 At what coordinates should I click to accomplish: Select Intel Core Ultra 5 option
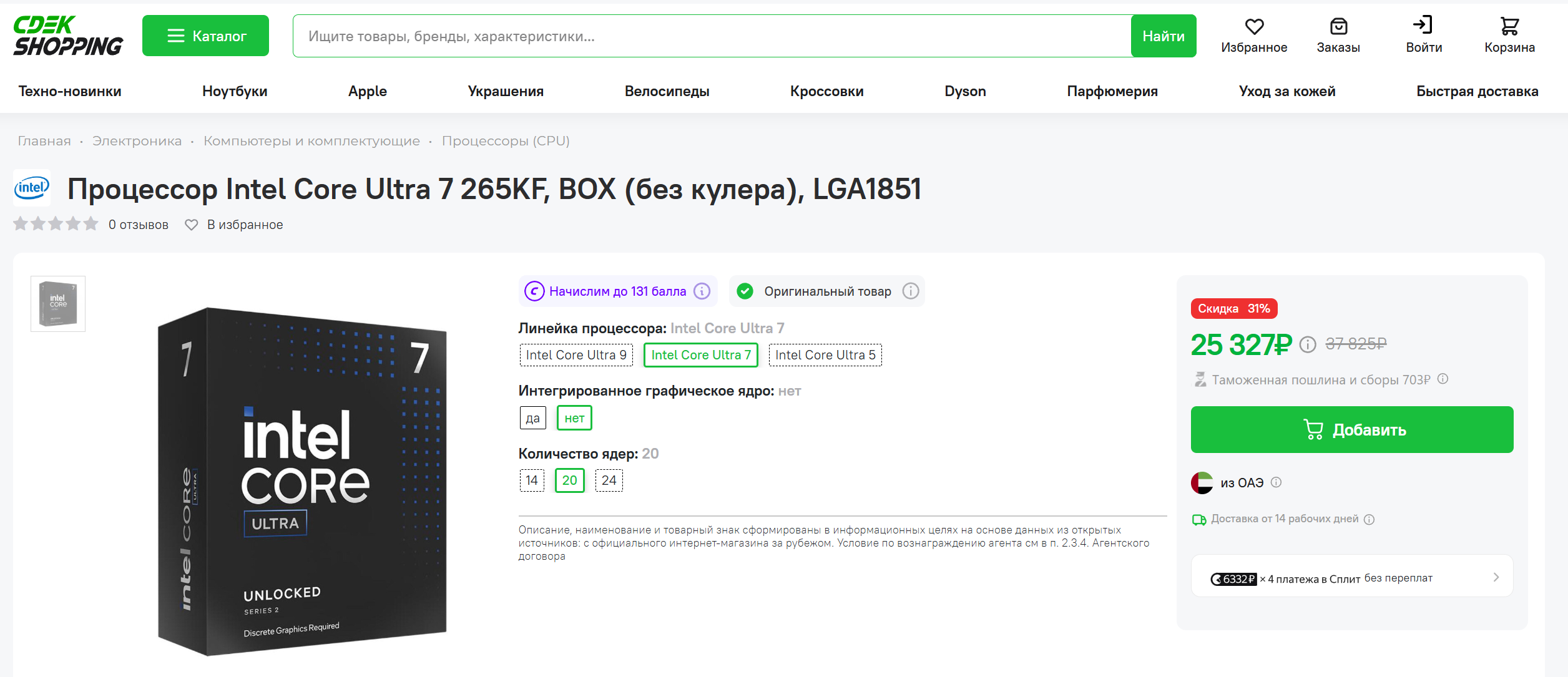click(x=825, y=355)
